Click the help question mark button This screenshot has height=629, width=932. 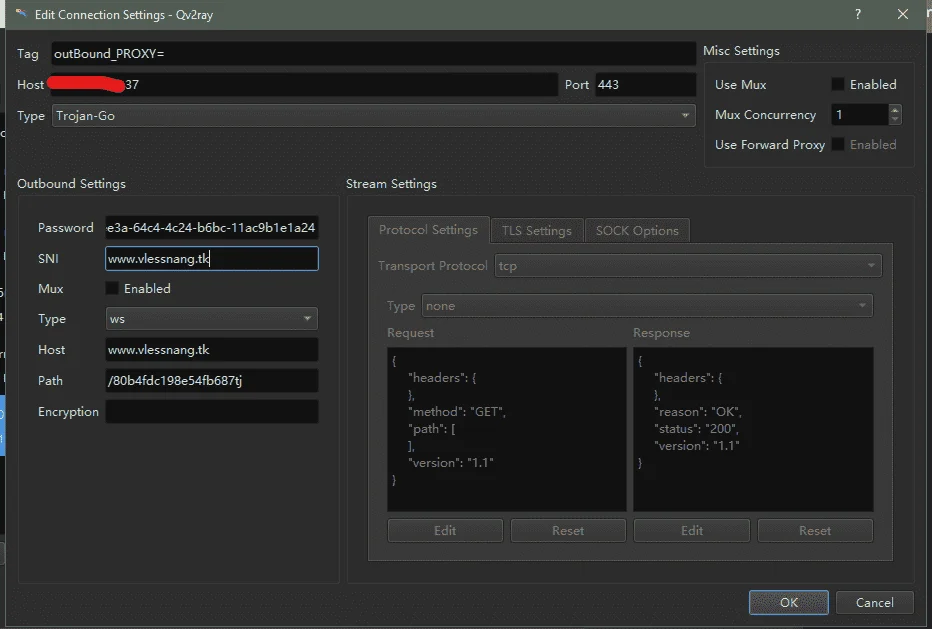click(858, 14)
